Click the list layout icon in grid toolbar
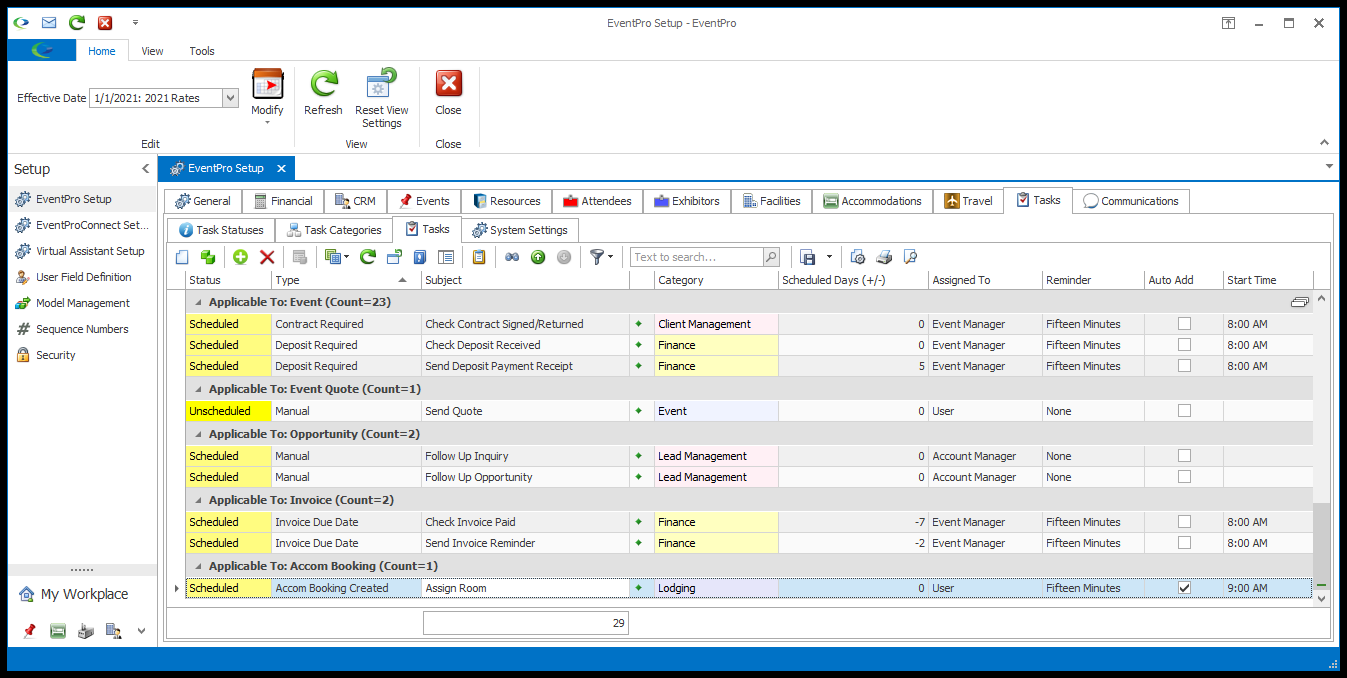Viewport: 1347px width, 678px height. (446, 257)
